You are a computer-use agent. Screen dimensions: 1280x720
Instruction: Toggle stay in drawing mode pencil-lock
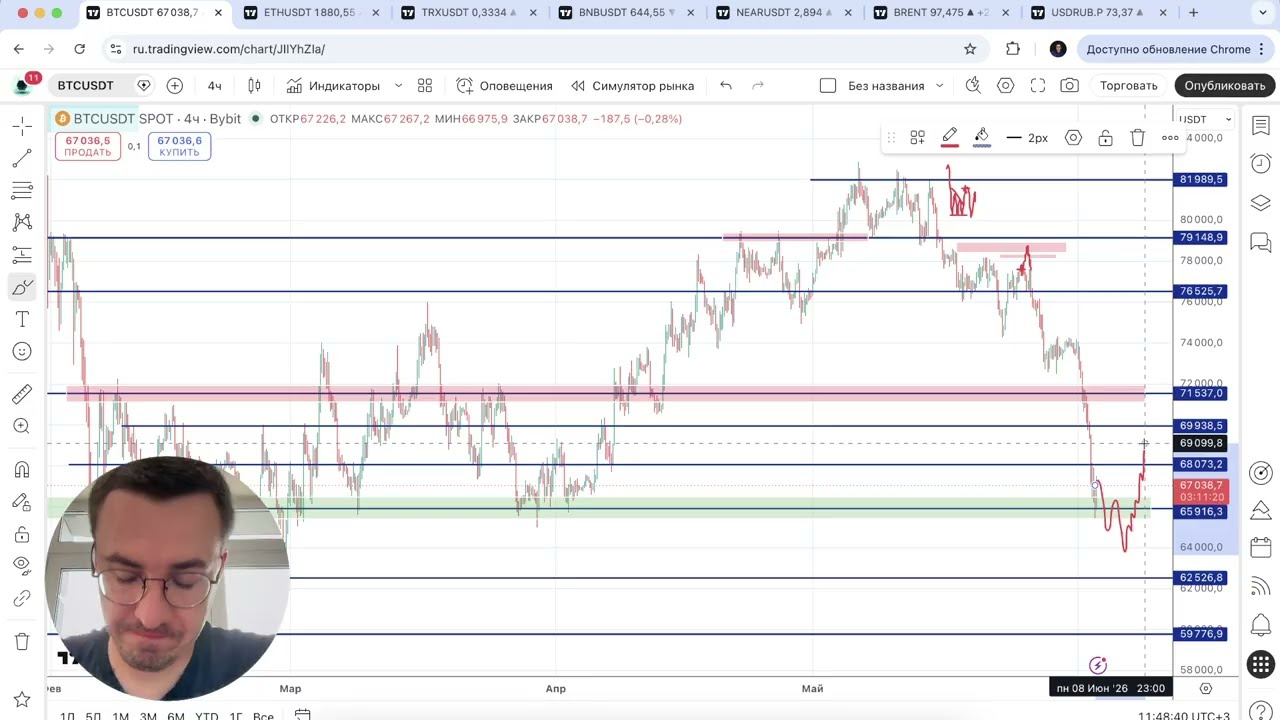pos(22,502)
